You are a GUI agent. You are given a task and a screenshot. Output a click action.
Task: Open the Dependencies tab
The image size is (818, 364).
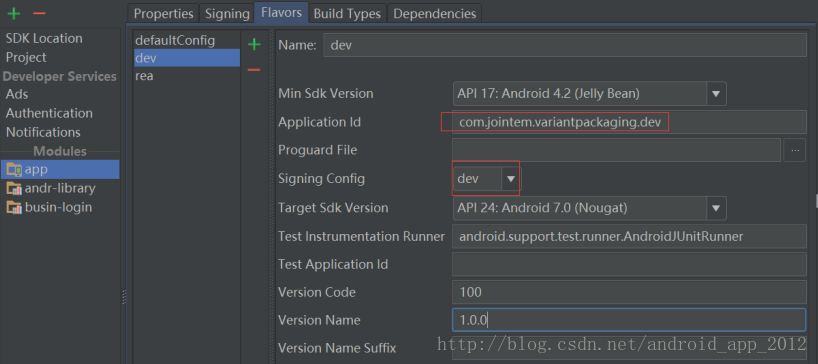click(x=435, y=14)
